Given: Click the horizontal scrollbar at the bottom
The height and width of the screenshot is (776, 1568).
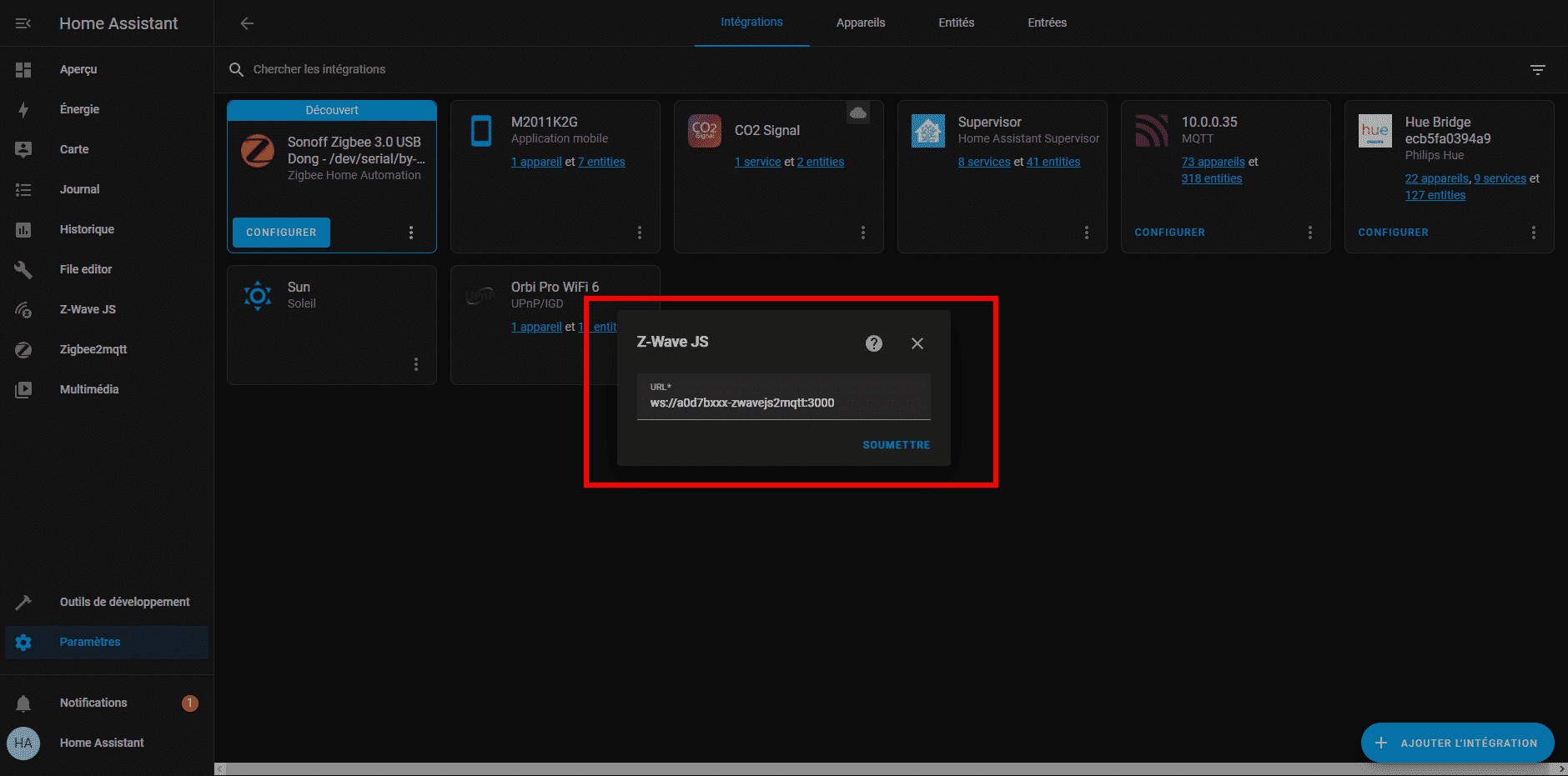Looking at the screenshot, I should (x=891, y=769).
